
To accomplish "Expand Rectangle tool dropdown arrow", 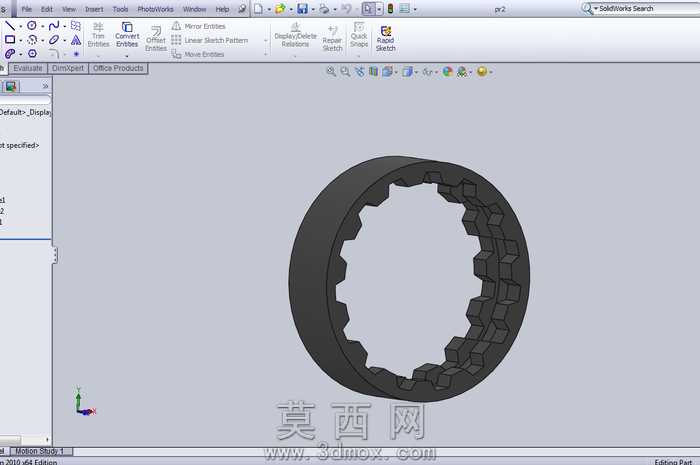I will 21,41.
